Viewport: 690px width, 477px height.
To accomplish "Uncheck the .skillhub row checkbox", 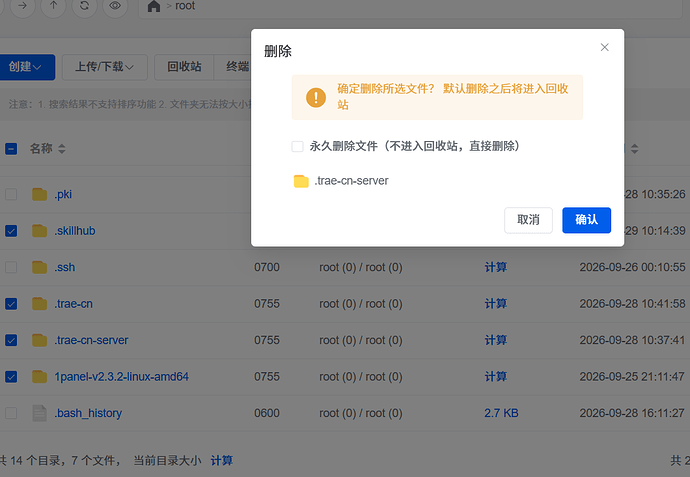I will click(11, 231).
